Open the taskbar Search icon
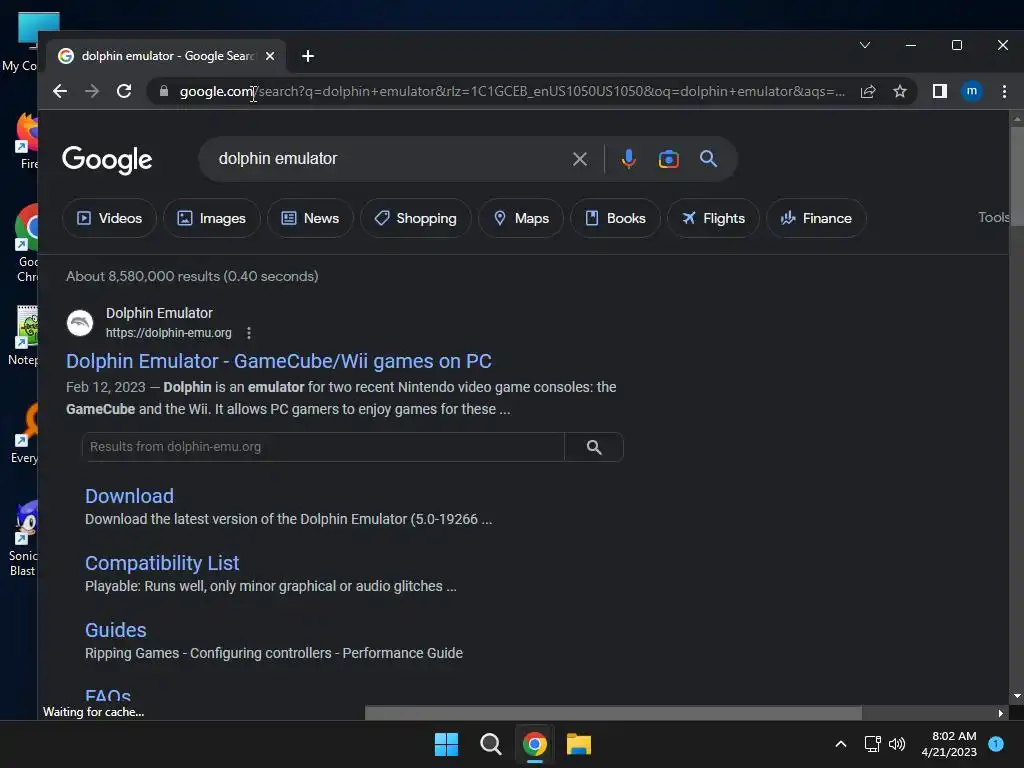 490,744
